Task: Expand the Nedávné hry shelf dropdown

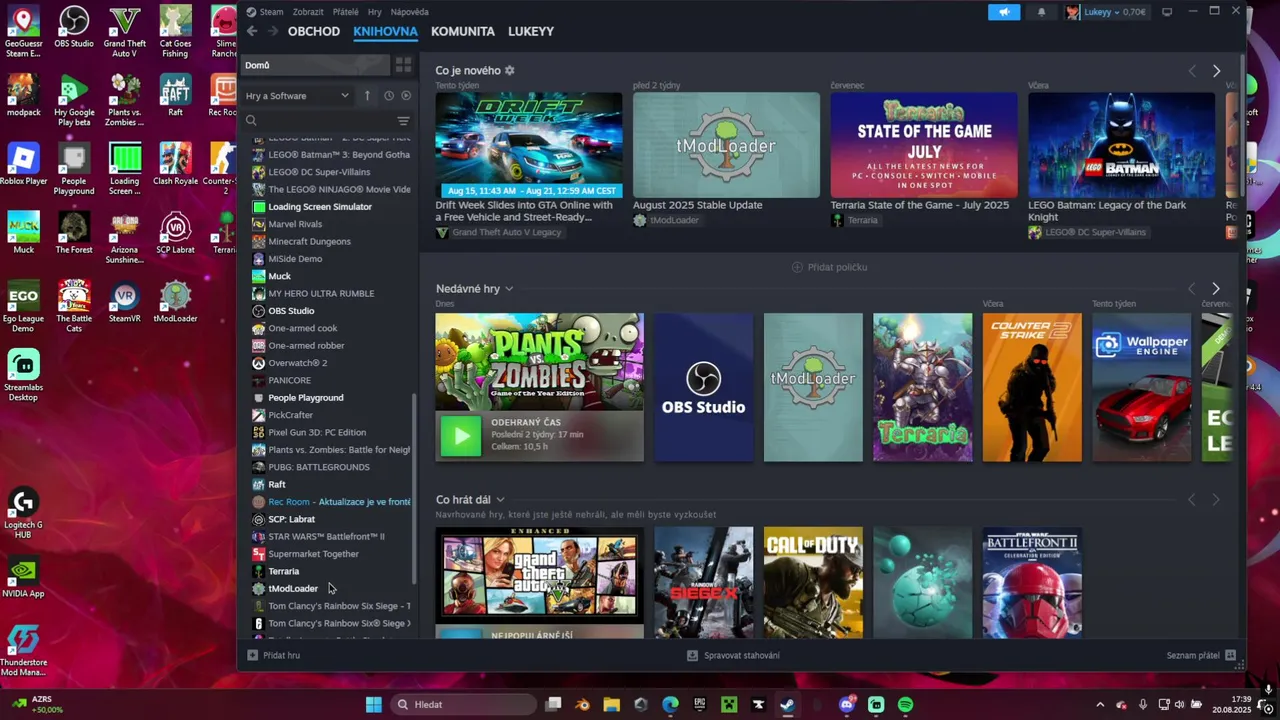Action: 509,289
